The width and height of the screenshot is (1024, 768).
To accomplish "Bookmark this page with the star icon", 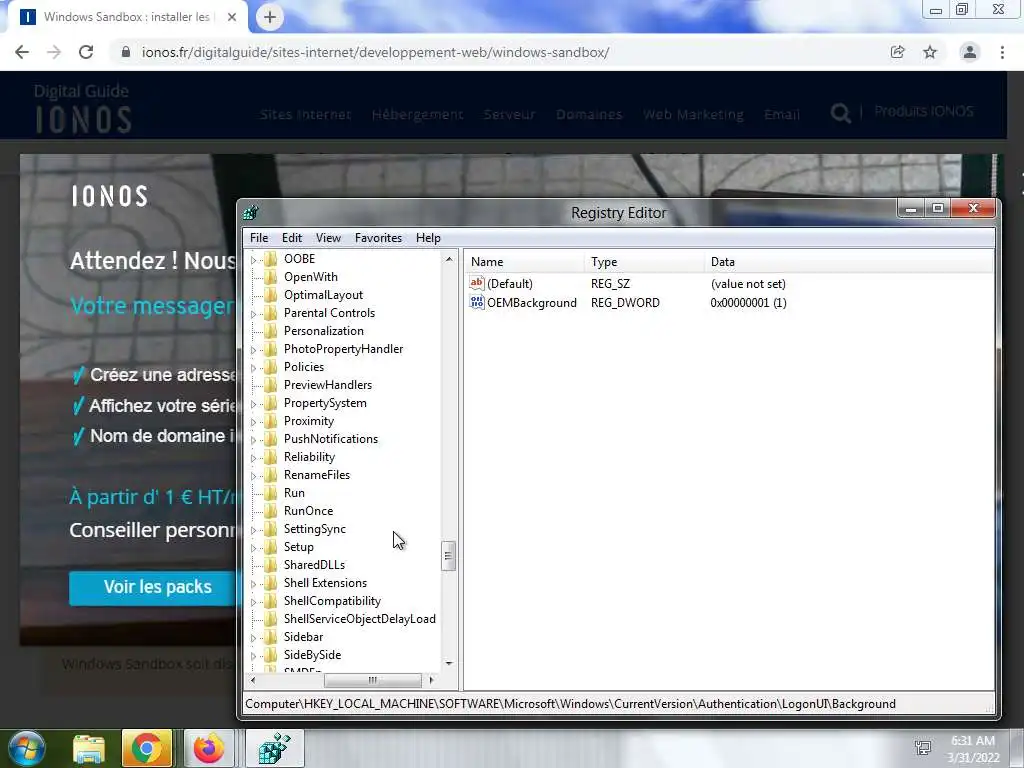I will click(930, 52).
